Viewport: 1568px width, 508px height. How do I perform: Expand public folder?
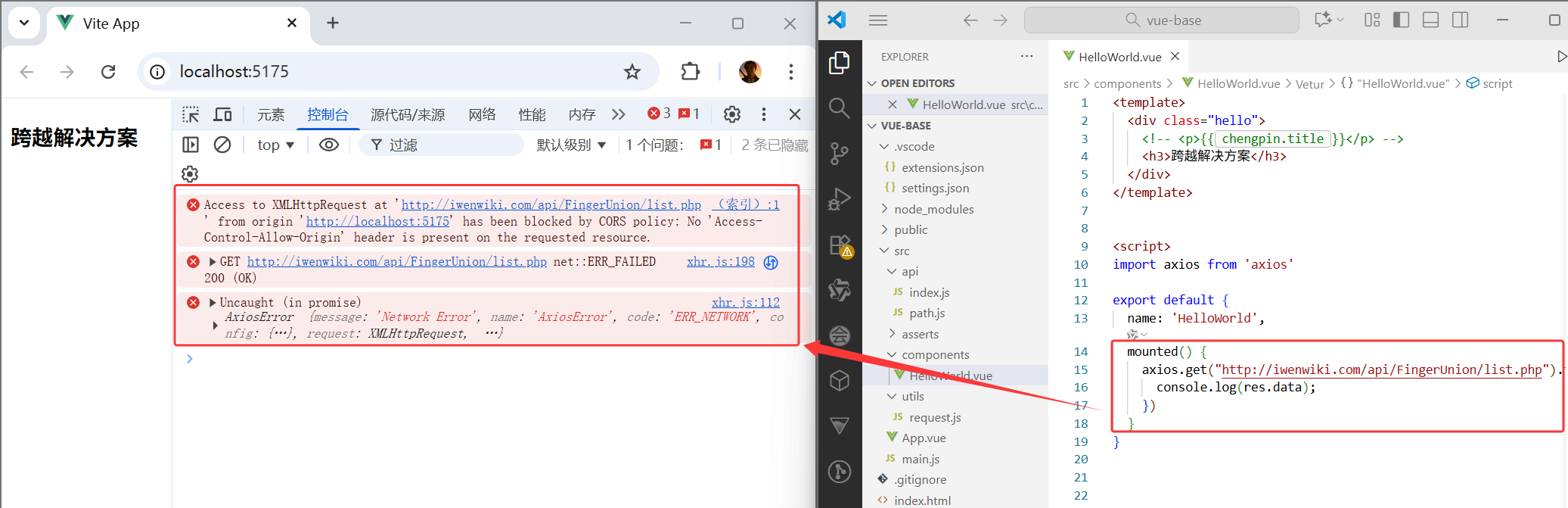[x=911, y=229]
